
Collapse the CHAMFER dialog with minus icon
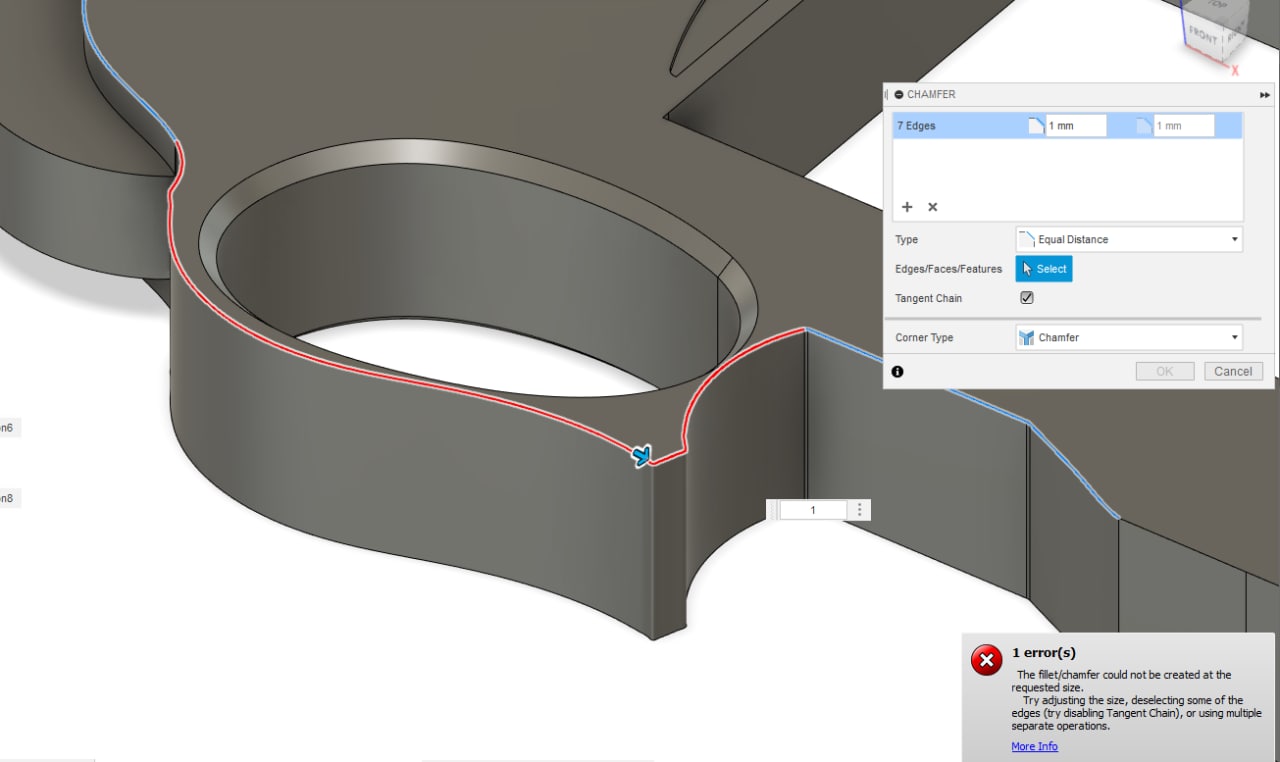click(x=899, y=94)
